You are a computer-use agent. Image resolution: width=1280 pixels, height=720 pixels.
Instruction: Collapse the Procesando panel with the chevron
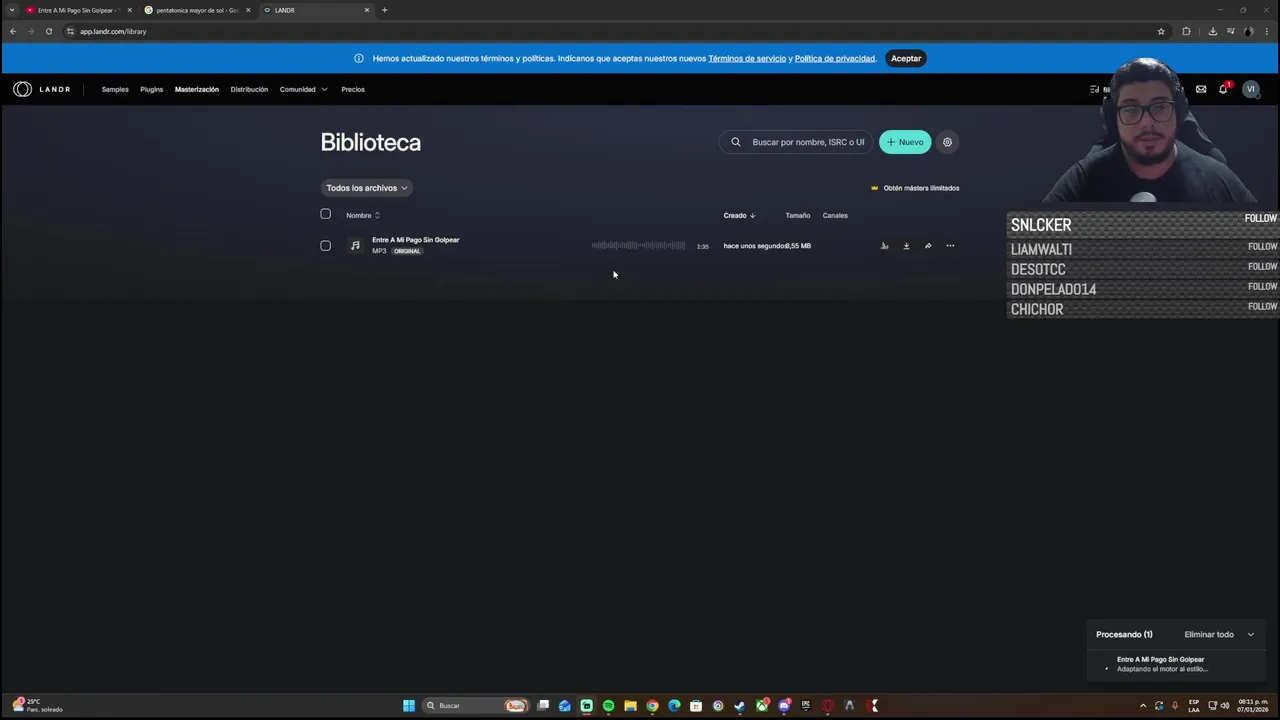pos(1250,634)
